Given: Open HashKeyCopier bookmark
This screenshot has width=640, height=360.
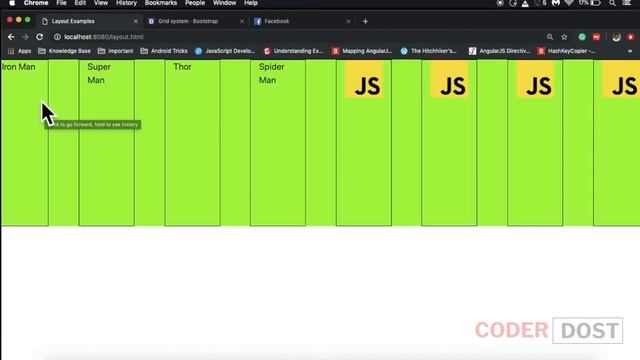Looking at the screenshot, I should pos(567,51).
